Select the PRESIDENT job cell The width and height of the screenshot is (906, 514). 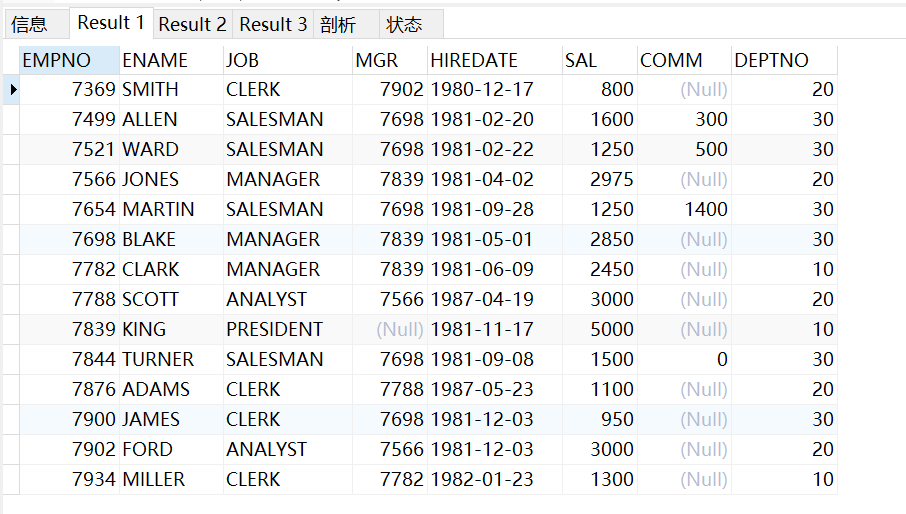[288, 329]
